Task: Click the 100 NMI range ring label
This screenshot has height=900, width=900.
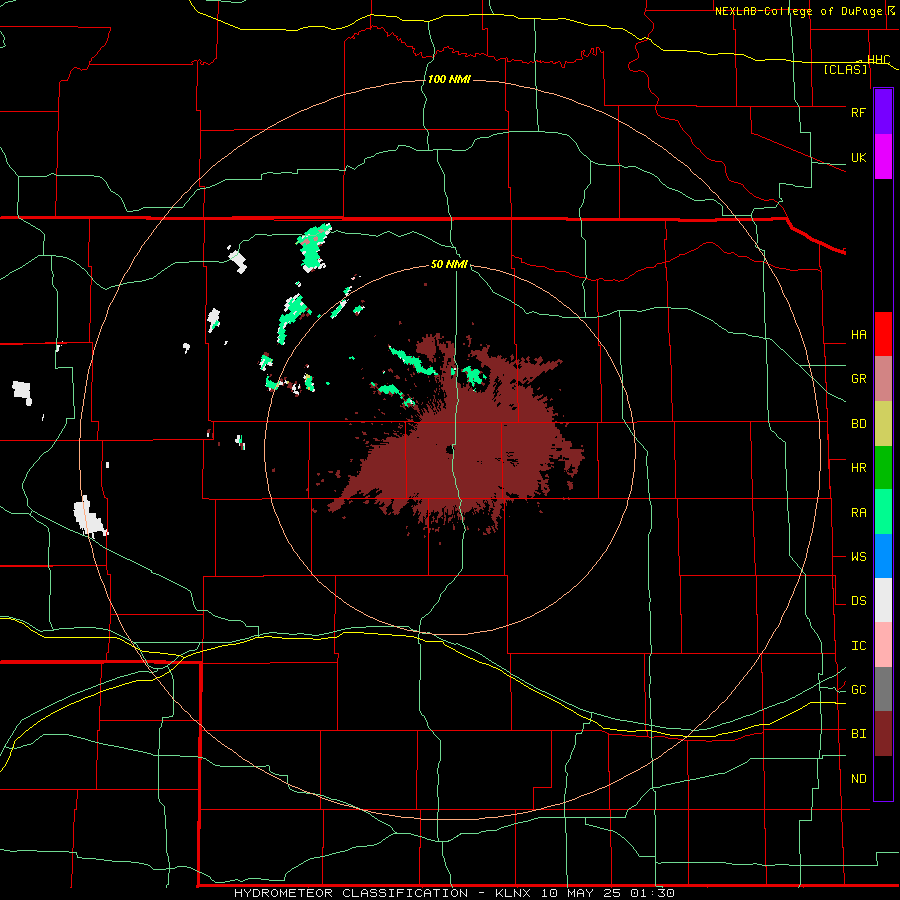Action: (x=449, y=79)
